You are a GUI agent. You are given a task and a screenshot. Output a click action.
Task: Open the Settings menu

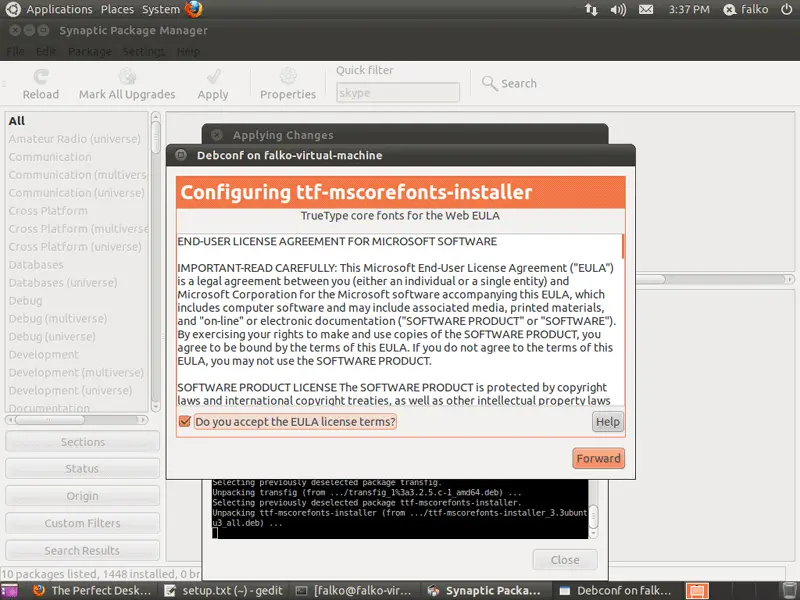pyautogui.click(x=144, y=52)
